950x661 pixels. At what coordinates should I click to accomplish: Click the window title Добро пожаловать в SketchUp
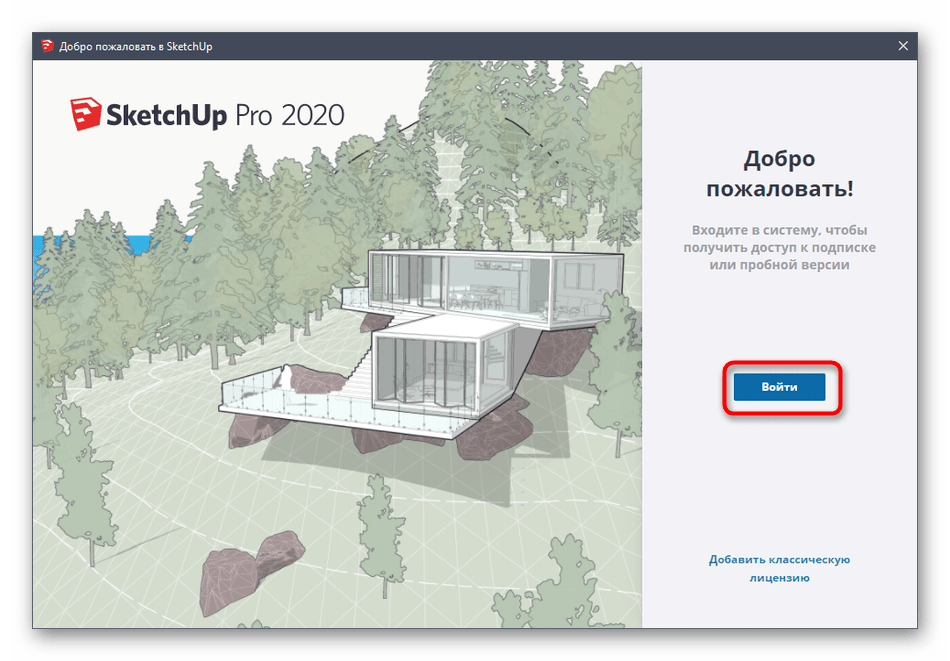[136, 46]
